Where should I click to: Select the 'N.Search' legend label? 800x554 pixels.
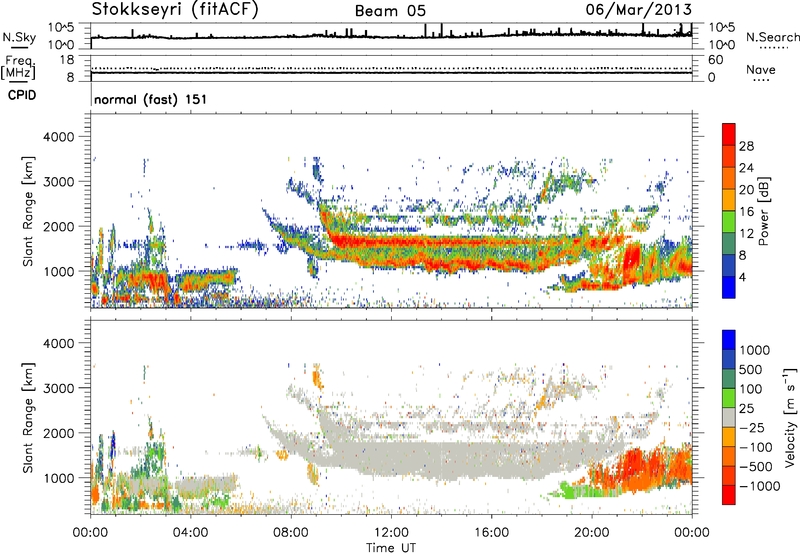coord(772,37)
